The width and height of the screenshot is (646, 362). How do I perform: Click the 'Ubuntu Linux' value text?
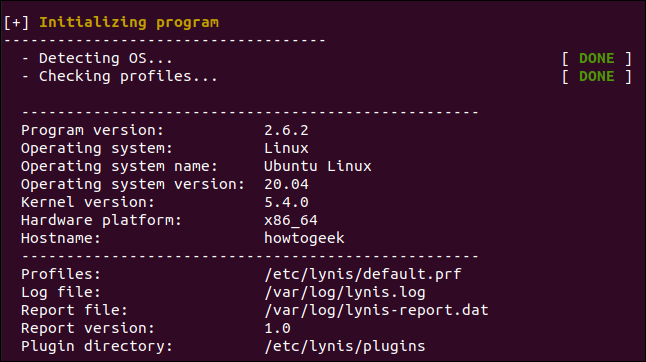click(318, 166)
